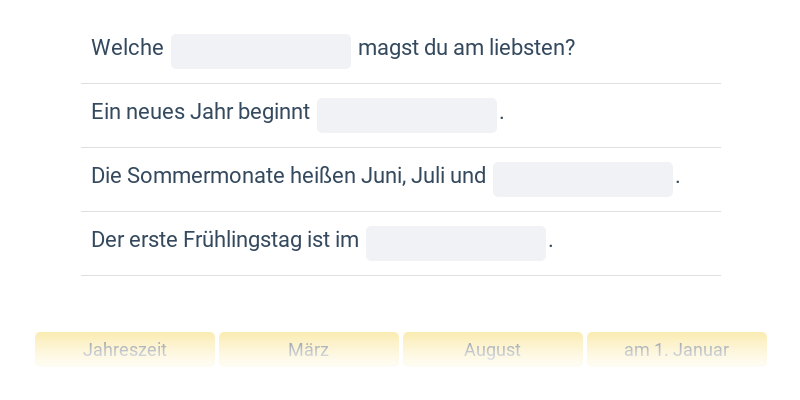Click the blank after "Juni, Juli und"
Viewport: 800px width, 400px height.
pos(583,179)
